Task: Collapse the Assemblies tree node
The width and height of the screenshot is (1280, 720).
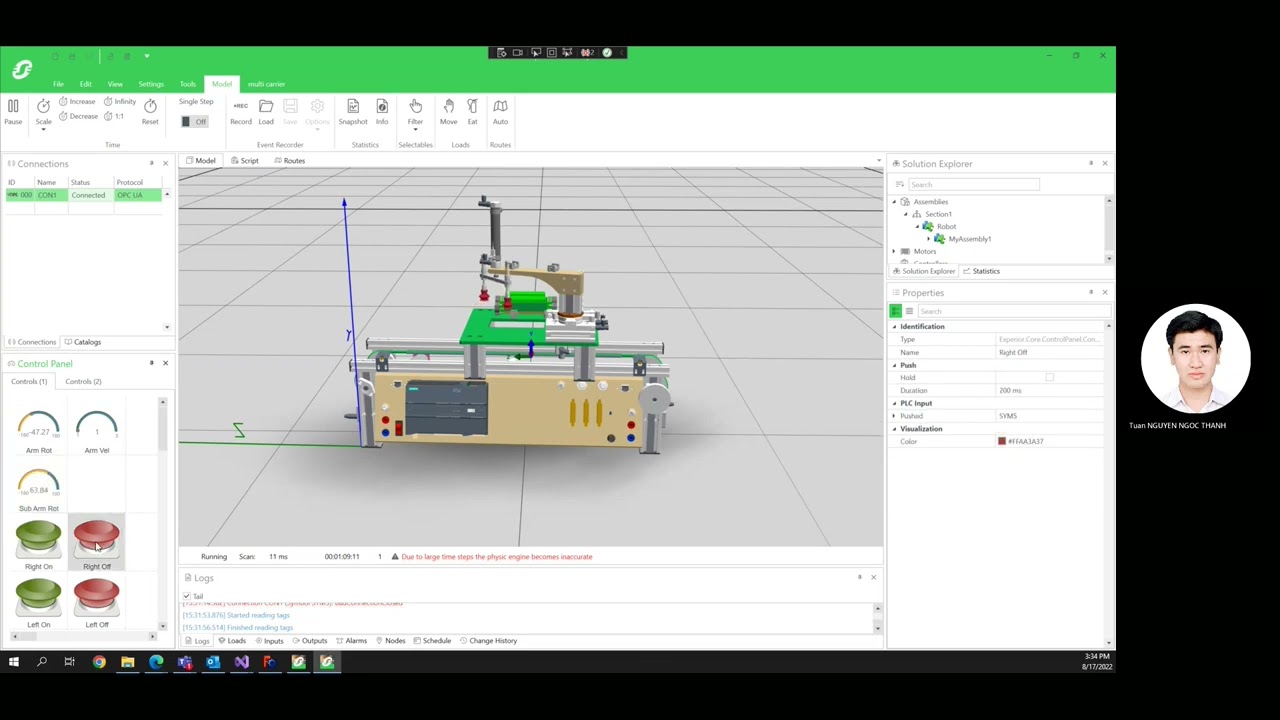Action: pyautogui.click(x=895, y=202)
